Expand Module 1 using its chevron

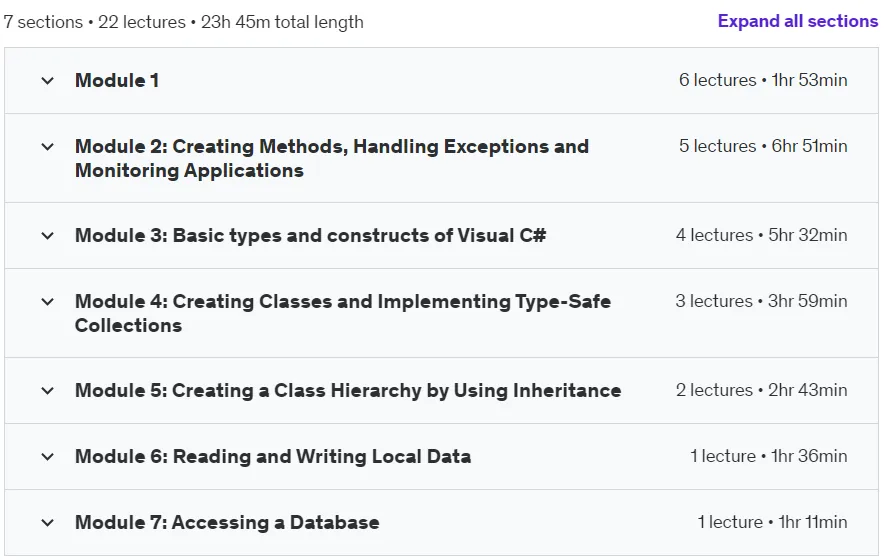[48, 81]
